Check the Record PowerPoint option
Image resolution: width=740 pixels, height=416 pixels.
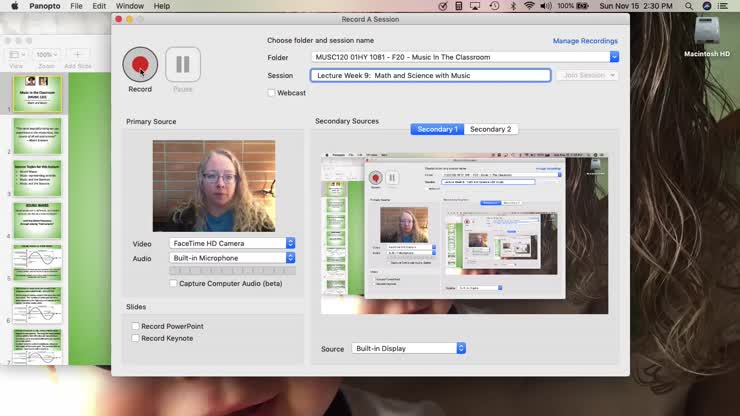(135, 326)
